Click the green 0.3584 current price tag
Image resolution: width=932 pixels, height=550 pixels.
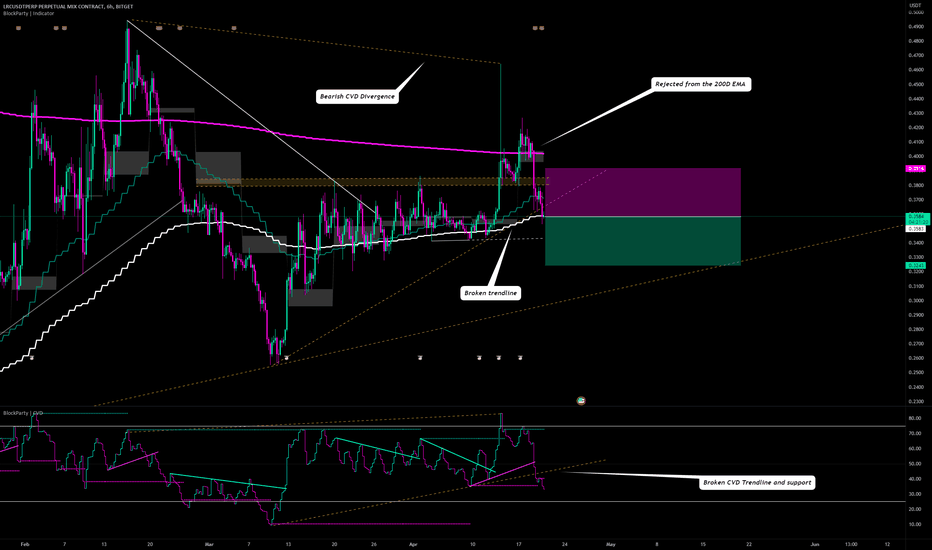coord(918,218)
